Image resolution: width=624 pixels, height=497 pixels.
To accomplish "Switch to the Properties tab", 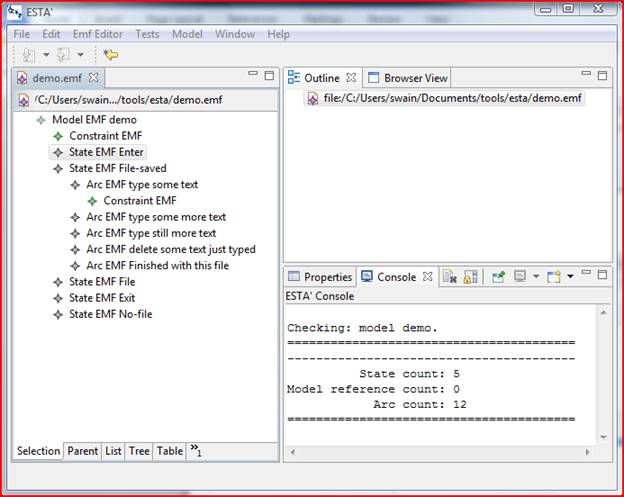I will pos(320,277).
